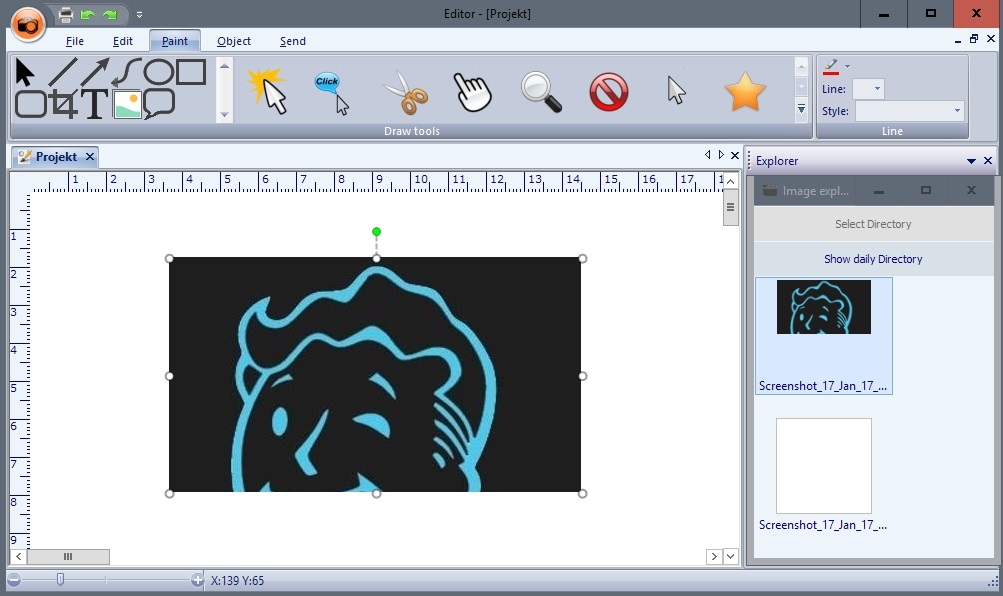
Task: Open the Explorer panel options dropdown
Action: [x=971, y=161]
